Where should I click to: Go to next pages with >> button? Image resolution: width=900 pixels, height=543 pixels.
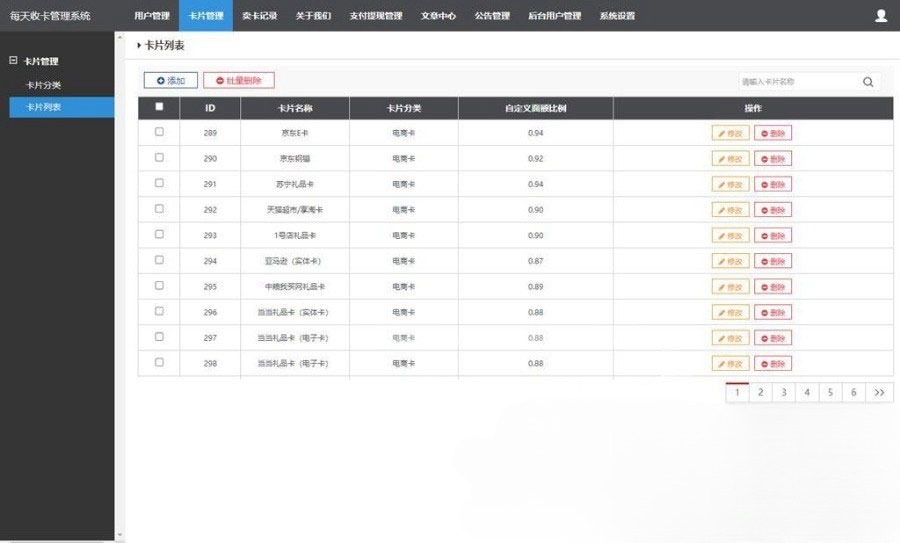[x=879, y=393]
